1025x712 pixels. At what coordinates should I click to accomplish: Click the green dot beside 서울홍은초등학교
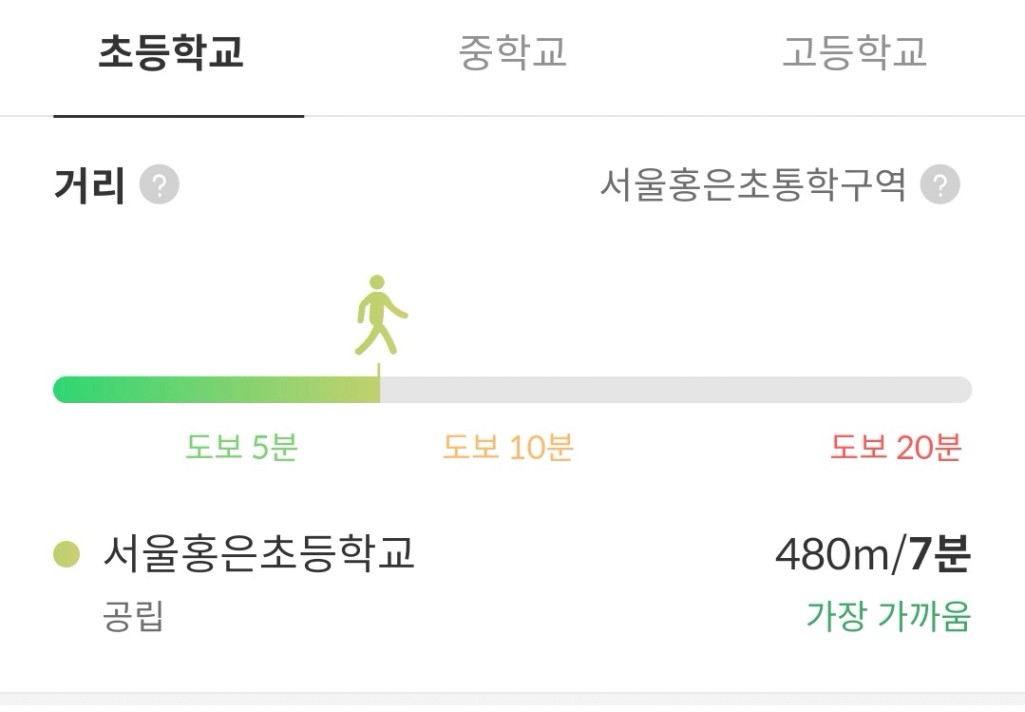(x=66, y=553)
